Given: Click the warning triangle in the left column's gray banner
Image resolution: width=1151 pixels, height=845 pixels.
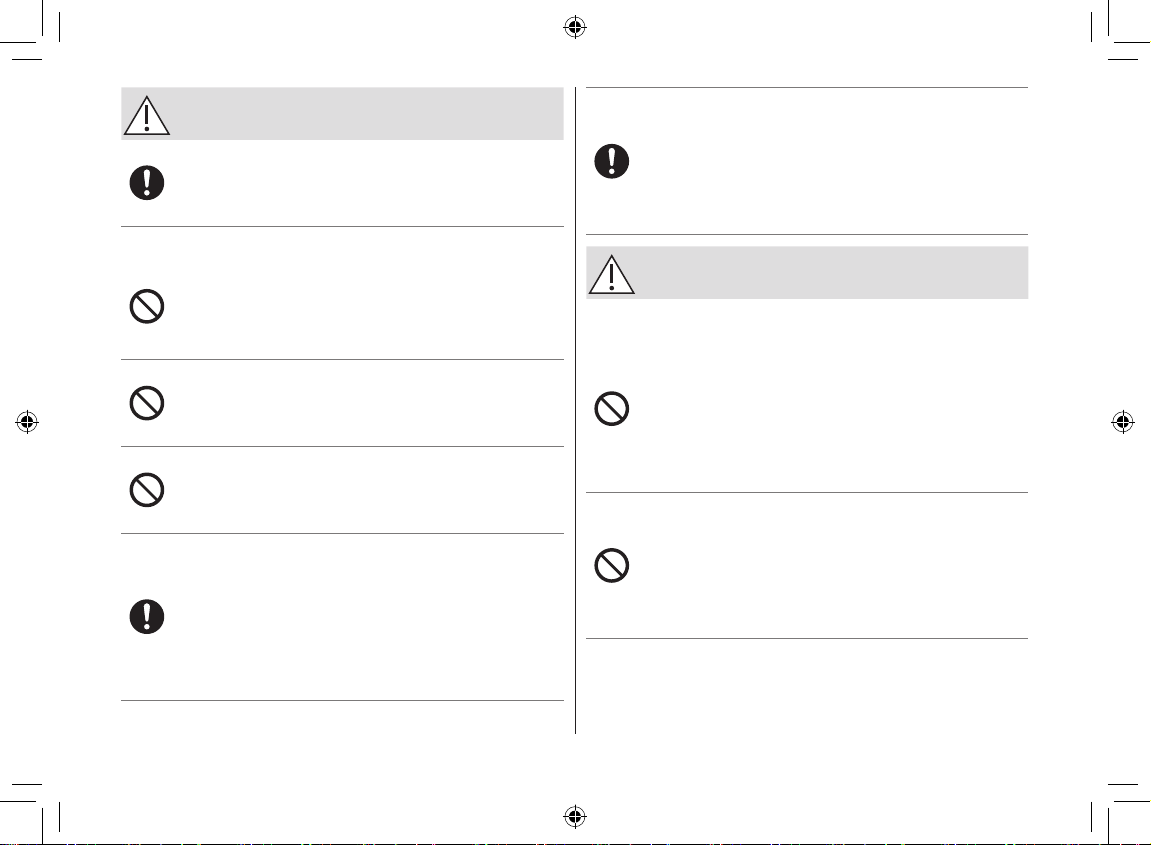Looking at the screenshot, I should click(147, 115).
